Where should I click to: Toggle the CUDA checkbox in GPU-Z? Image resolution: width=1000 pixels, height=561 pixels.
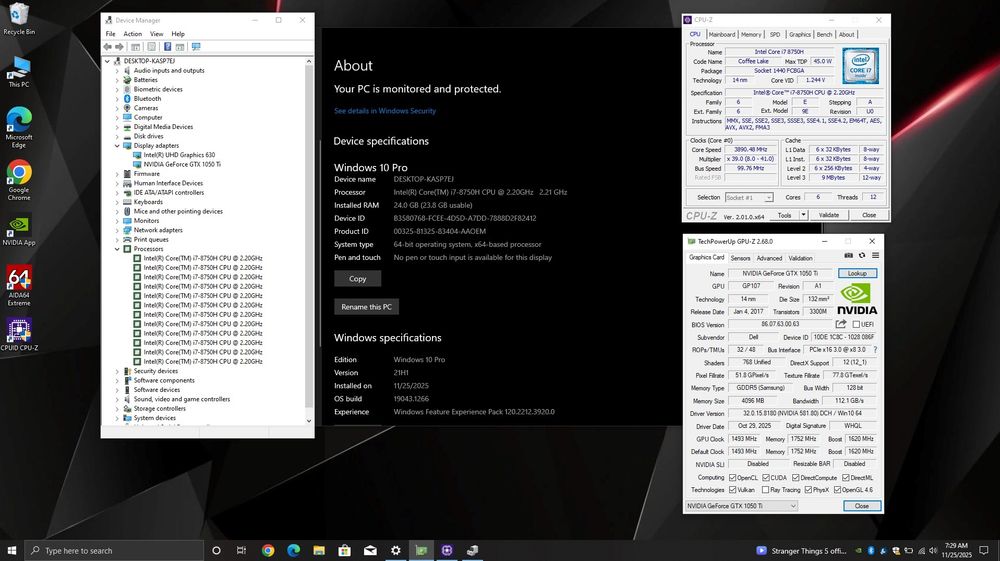click(x=766, y=477)
